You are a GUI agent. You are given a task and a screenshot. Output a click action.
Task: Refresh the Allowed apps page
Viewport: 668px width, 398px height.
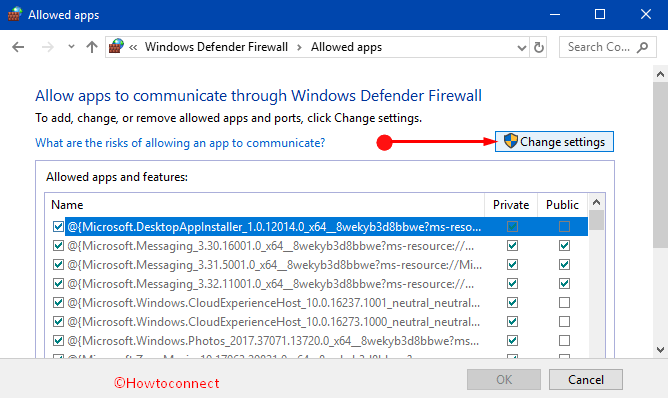[539, 47]
